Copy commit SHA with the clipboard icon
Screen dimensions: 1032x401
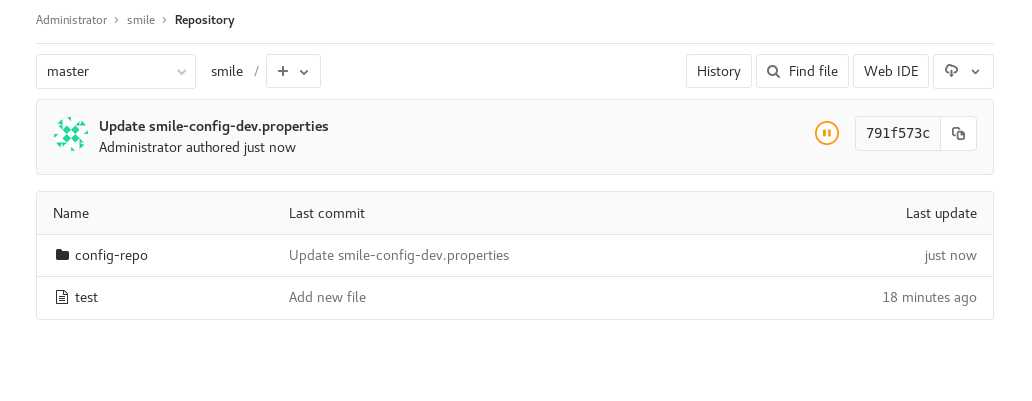(x=958, y=134)
